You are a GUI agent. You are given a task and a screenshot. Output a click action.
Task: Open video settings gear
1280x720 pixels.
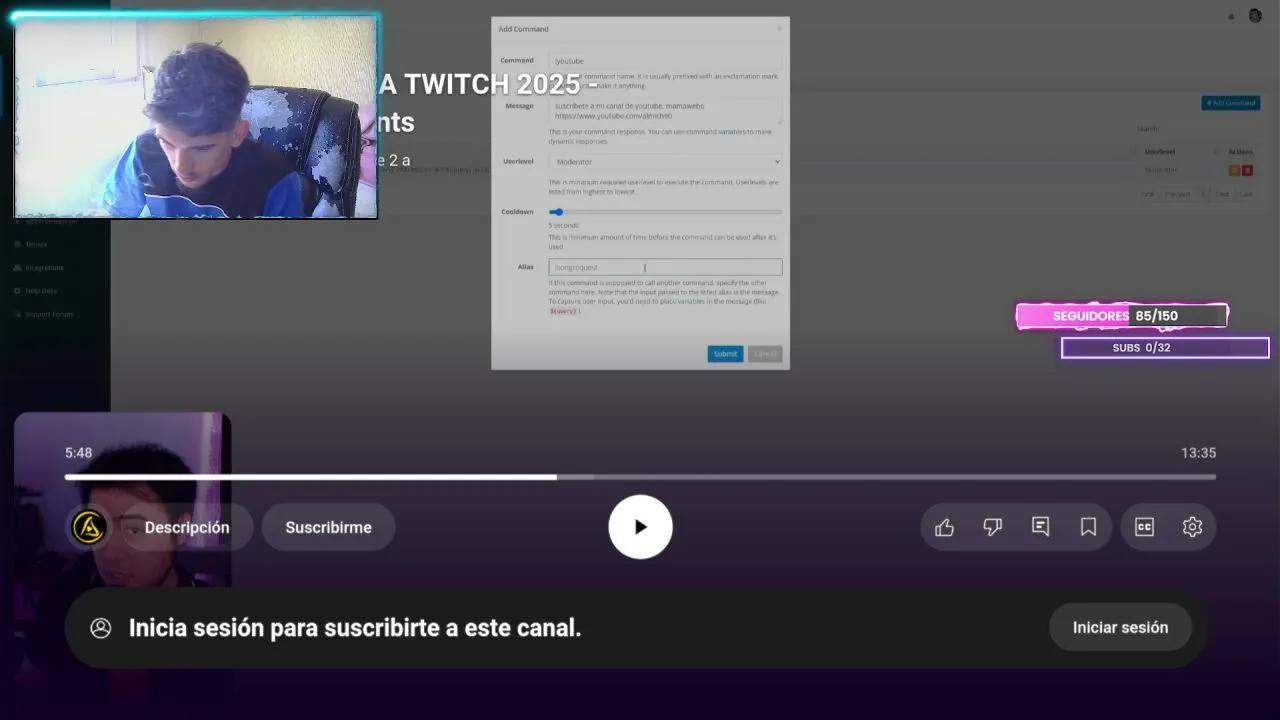tap(1192, 527)
